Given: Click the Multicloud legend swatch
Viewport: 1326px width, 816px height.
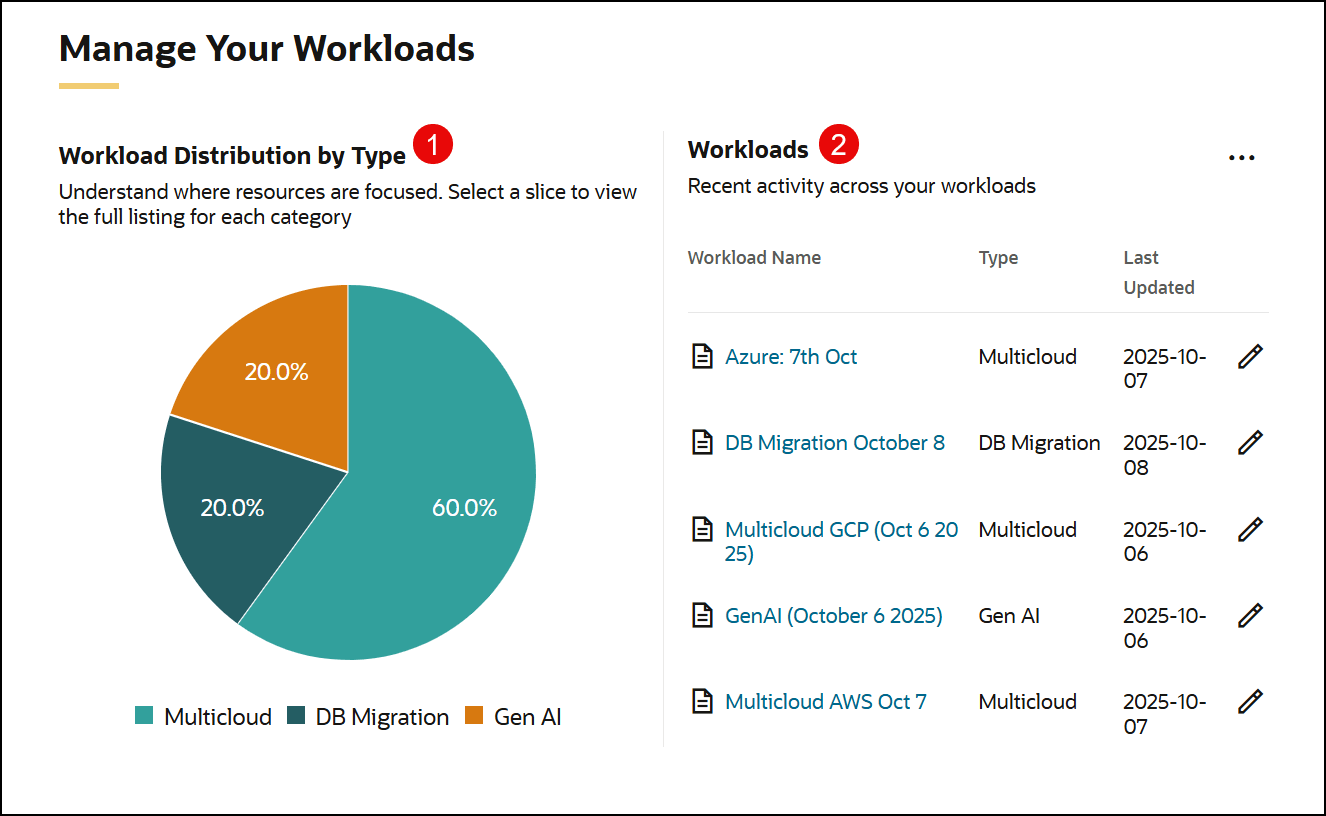Looking at the screenshot, I should (145, 716).
